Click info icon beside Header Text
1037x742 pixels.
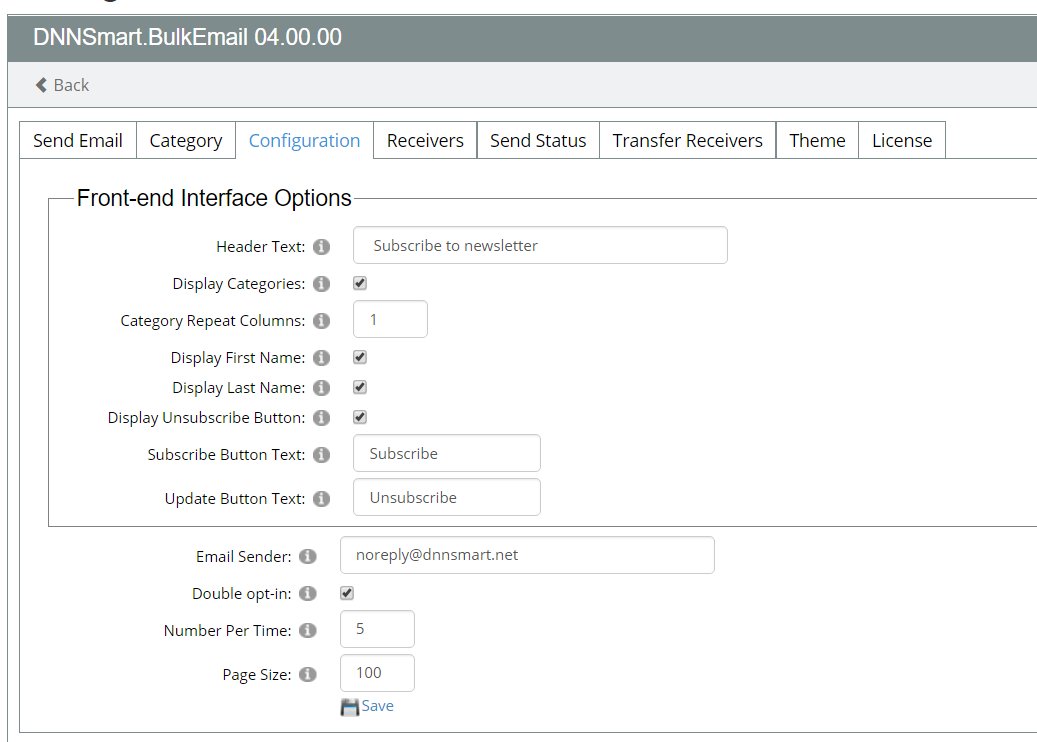[x=321, y=247]
